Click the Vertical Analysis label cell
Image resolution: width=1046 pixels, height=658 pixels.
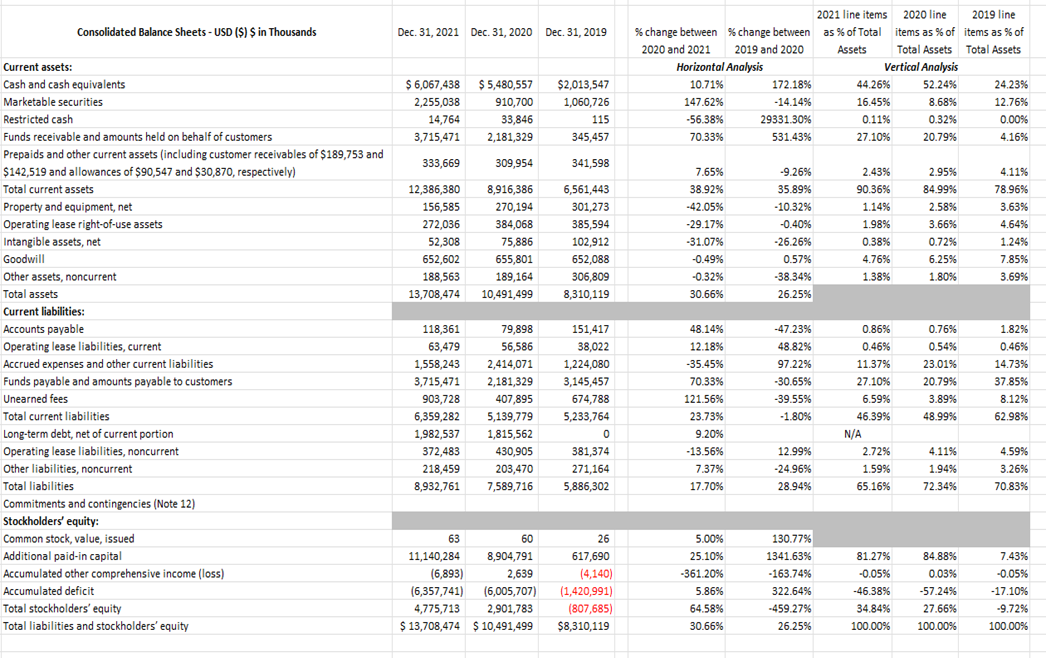[x=922, y=66]
